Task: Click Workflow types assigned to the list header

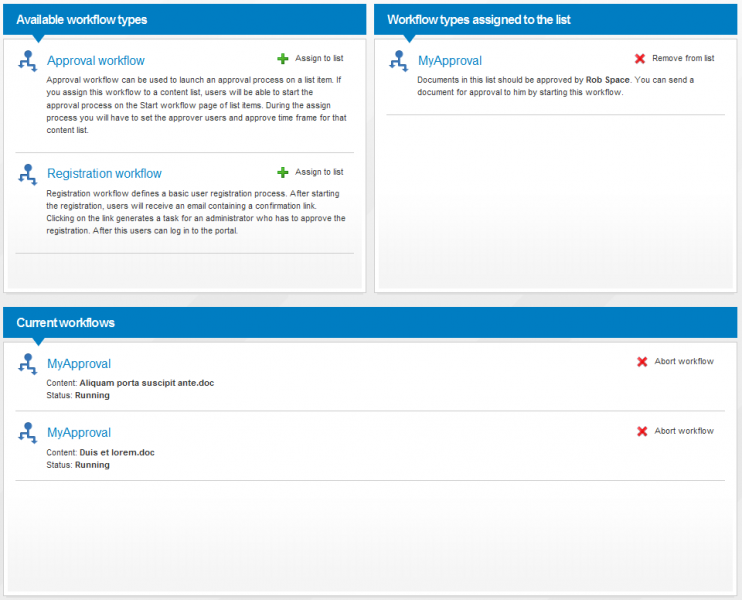Action: click(x=556, y=19)
